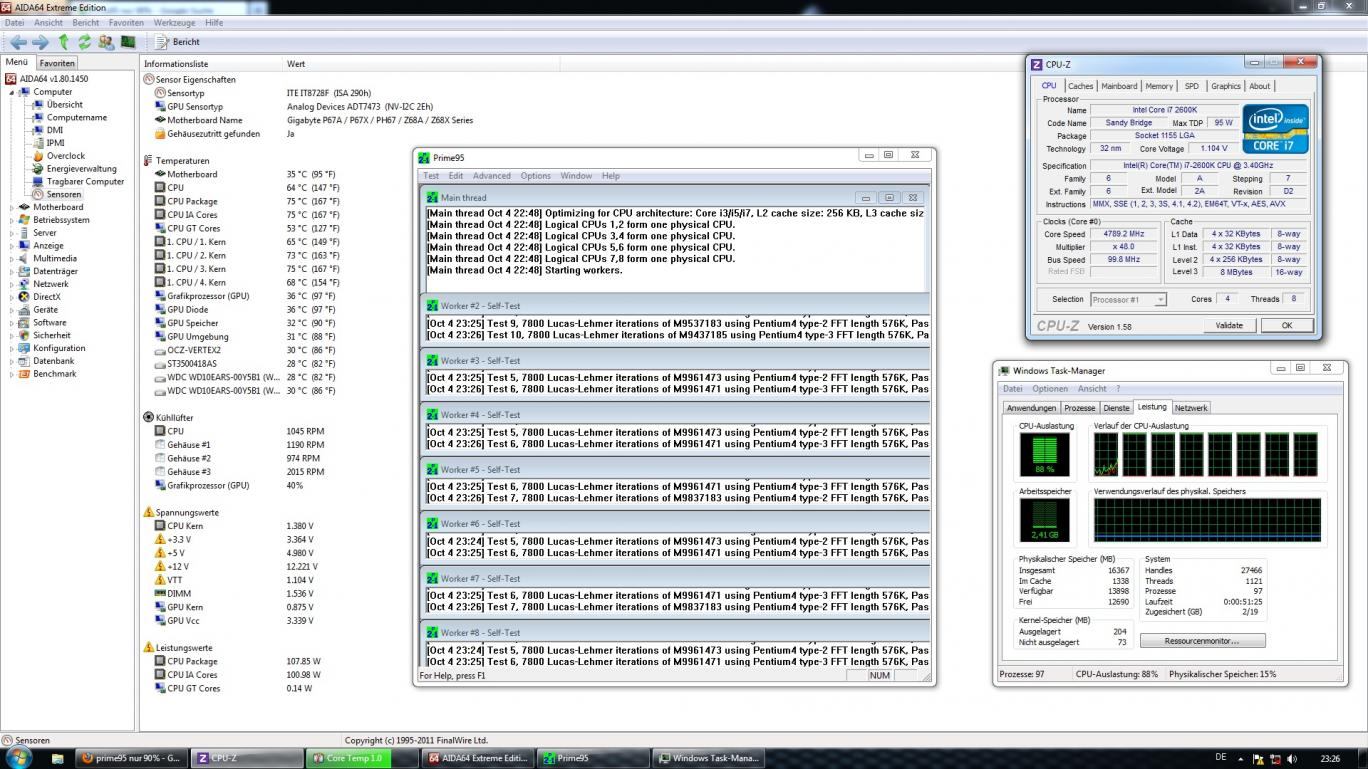This screenshot has height=769, width=1368.
Task: Select Multimedia node icon
Action: click(25, 258)
